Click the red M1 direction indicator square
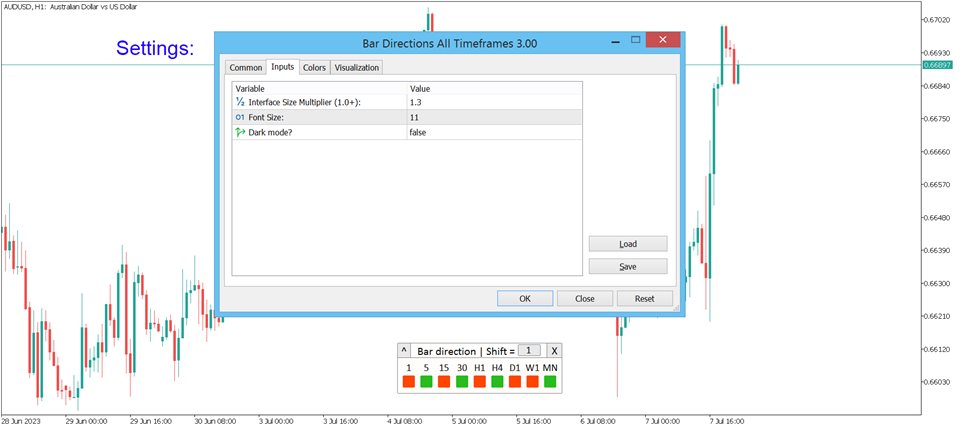 408,382
